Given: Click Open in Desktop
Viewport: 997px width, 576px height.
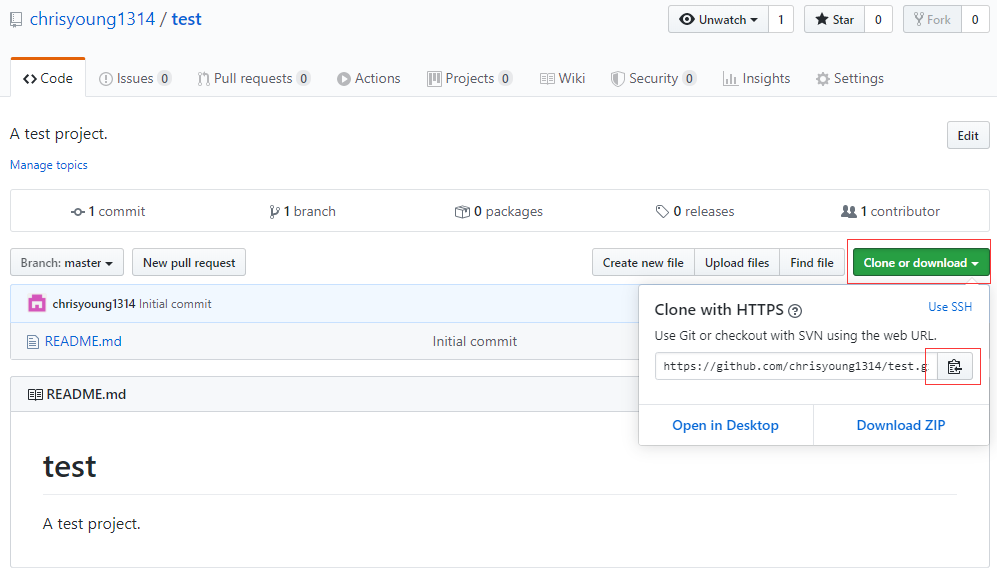Looking at the screenshot, I should (725, 425).
